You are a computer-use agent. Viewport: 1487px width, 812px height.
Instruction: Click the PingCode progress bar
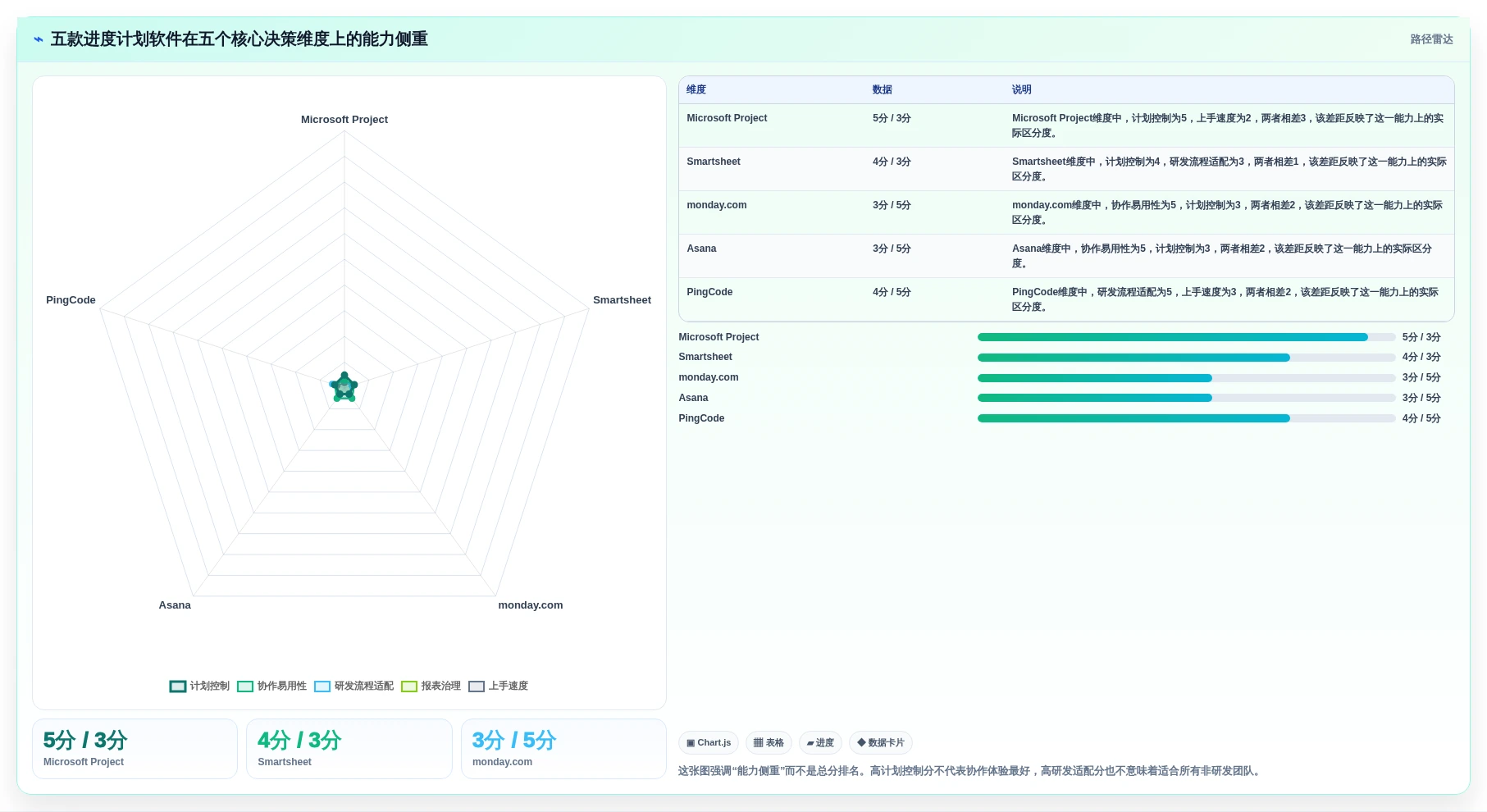click(1186, 418)
